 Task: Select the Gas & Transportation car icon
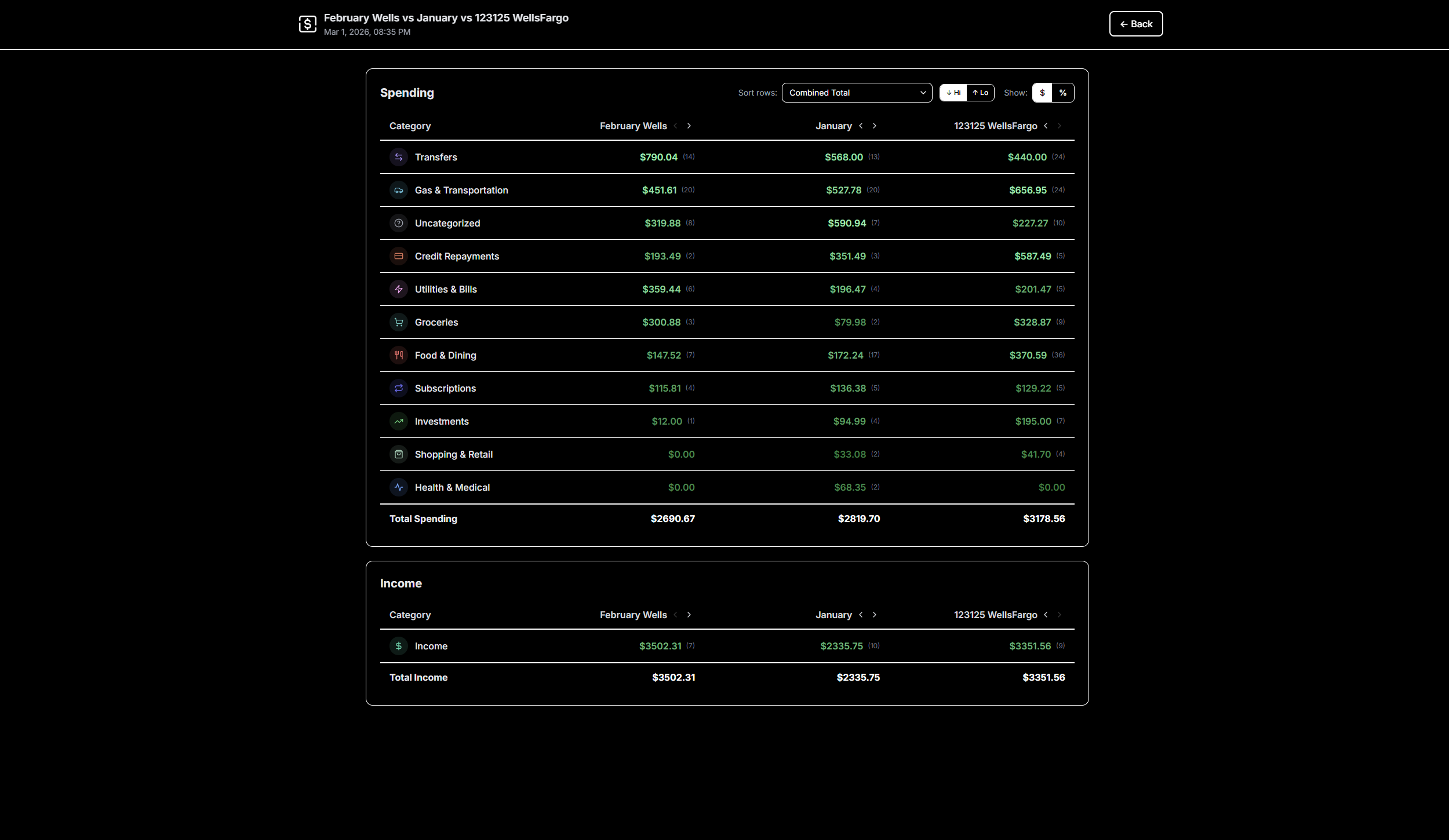(x=399, y=190)
